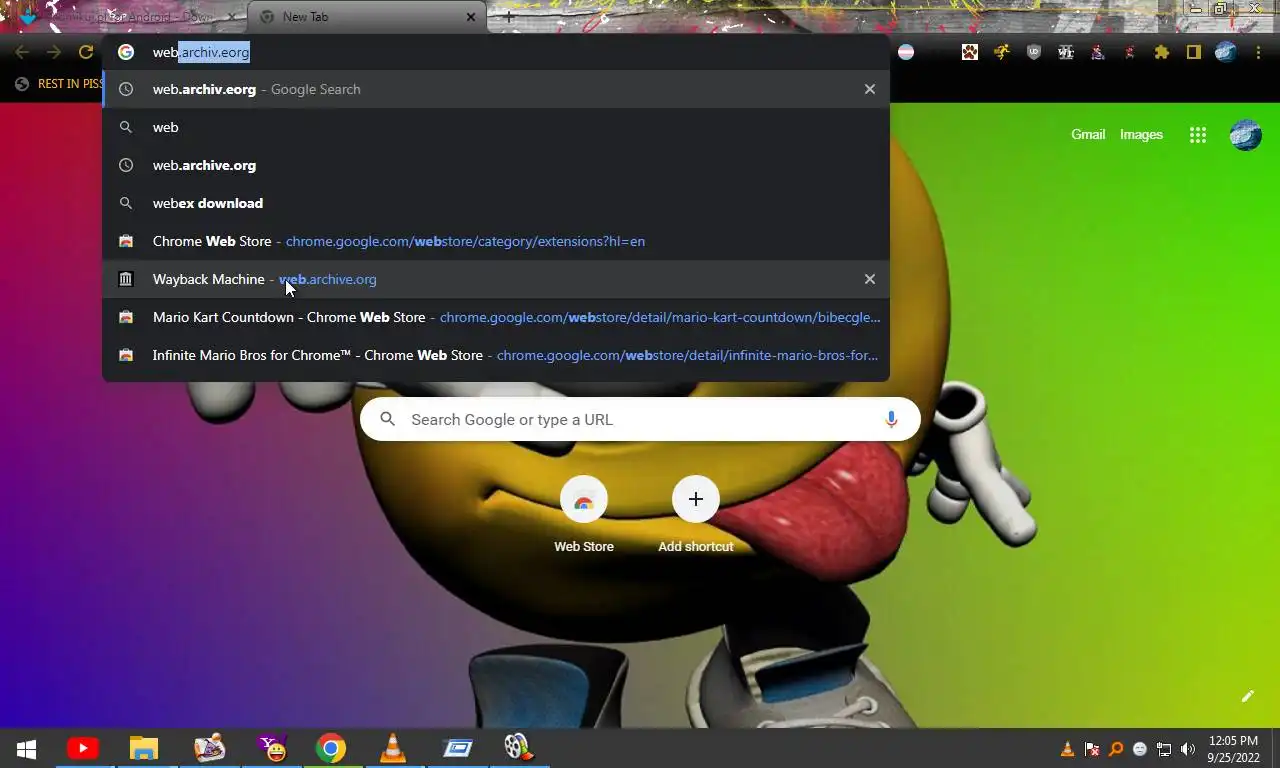Pick the "webex download" suggestion

tap(496, 203)
